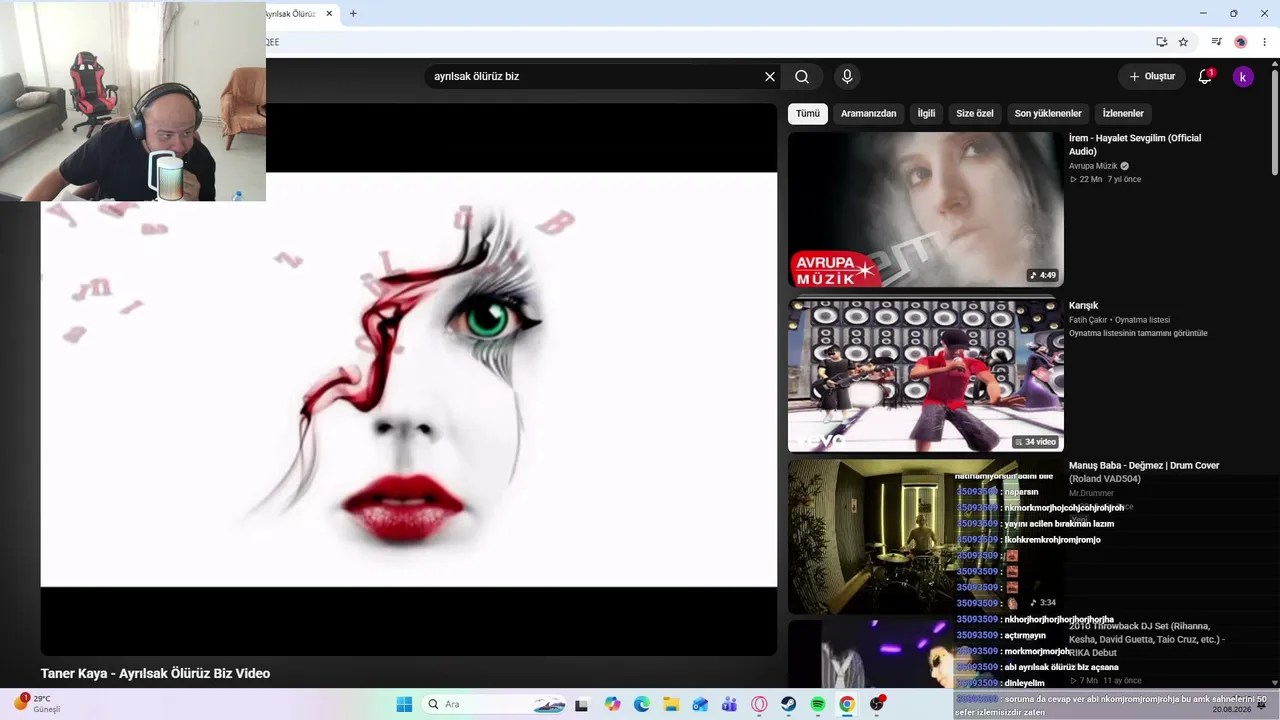Select the Tümü filter chip
This screenshot has height=720, width=1280.
click(x=808, y=114)
